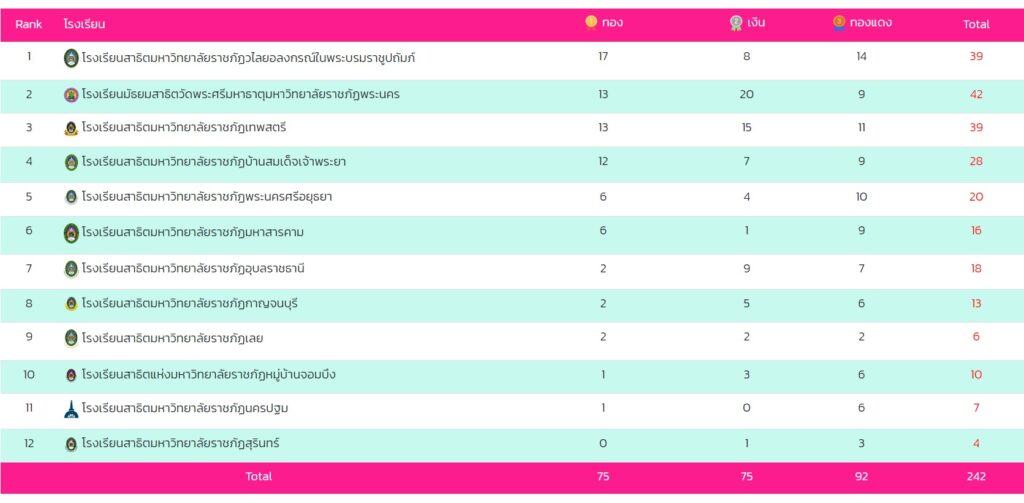Click silver count 20 in rank 2 row
This screenshot has height=503, width=1024.
point(746,94)
